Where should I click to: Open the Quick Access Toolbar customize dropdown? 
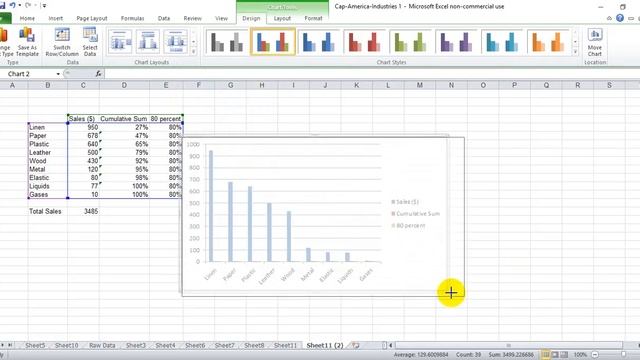click(x=44, y=6)
